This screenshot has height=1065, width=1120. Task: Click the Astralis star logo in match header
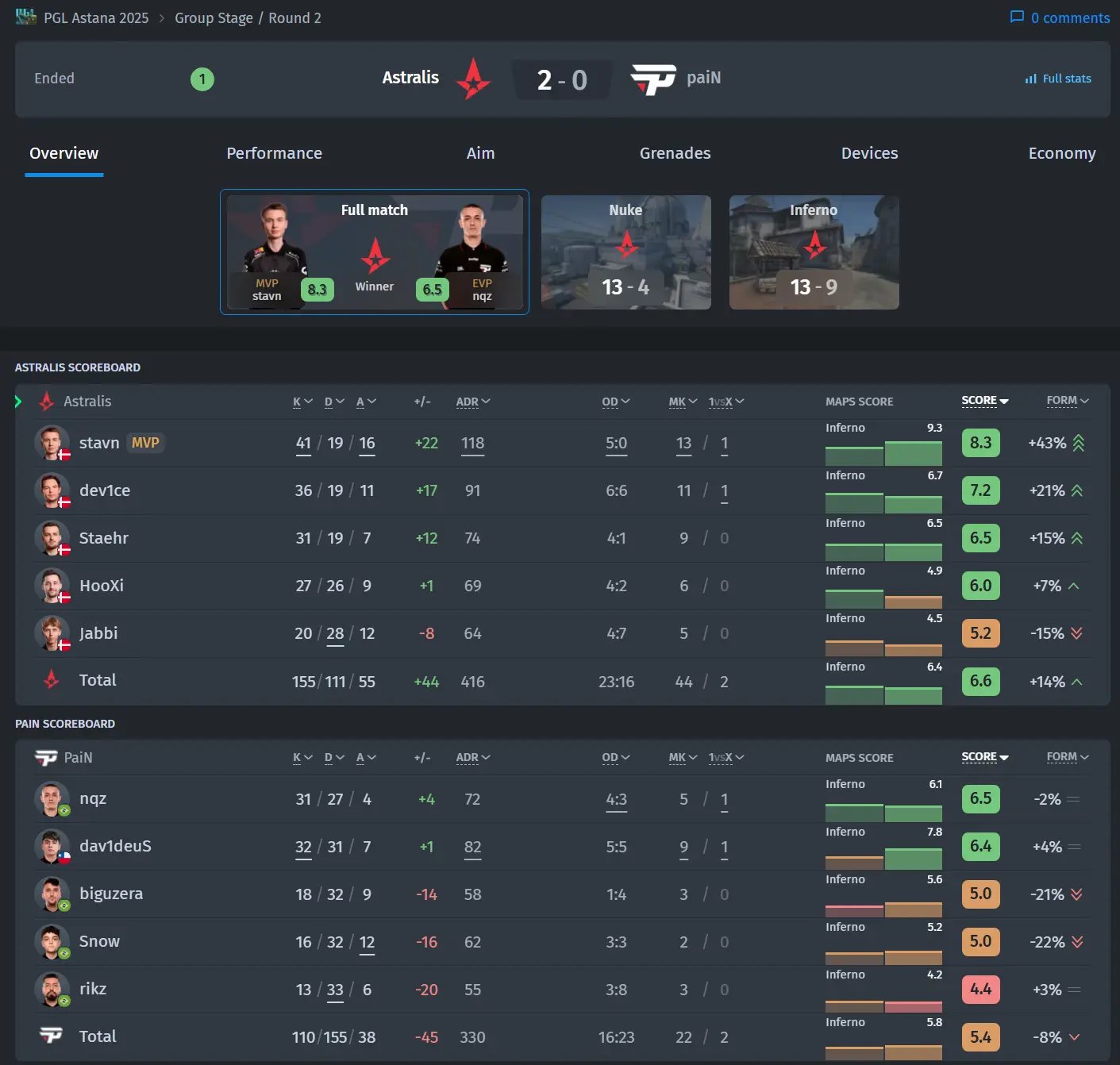474,79
